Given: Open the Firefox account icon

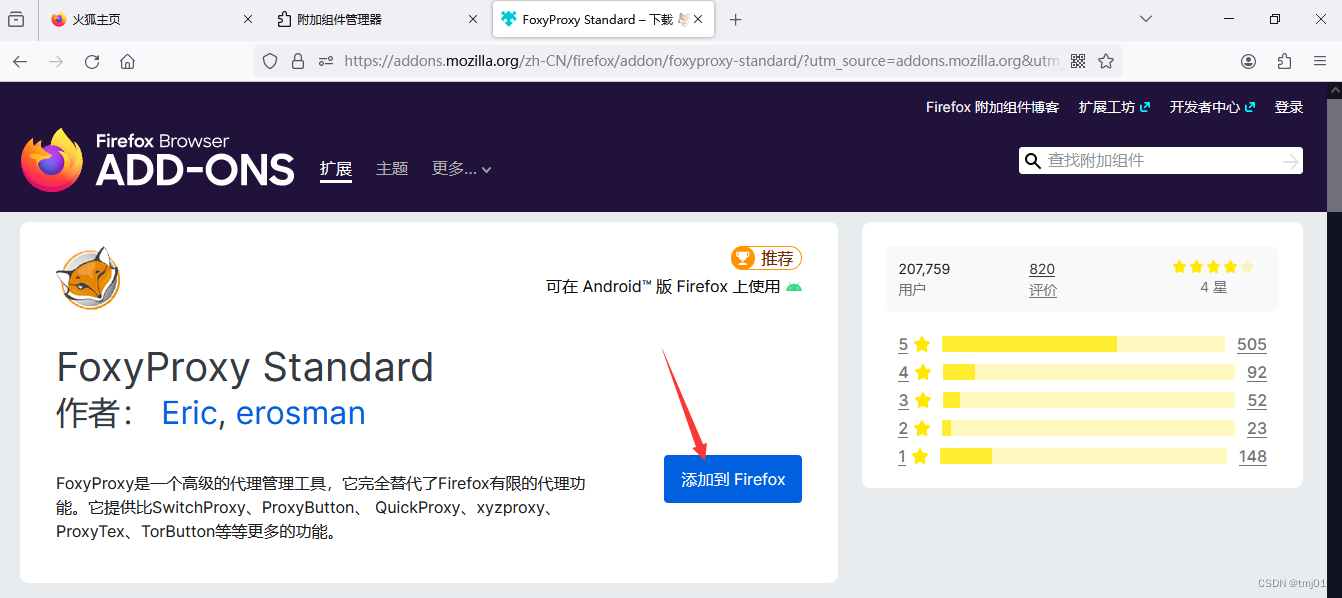Looking at the screenshot, I should [x=1248, y=61].
